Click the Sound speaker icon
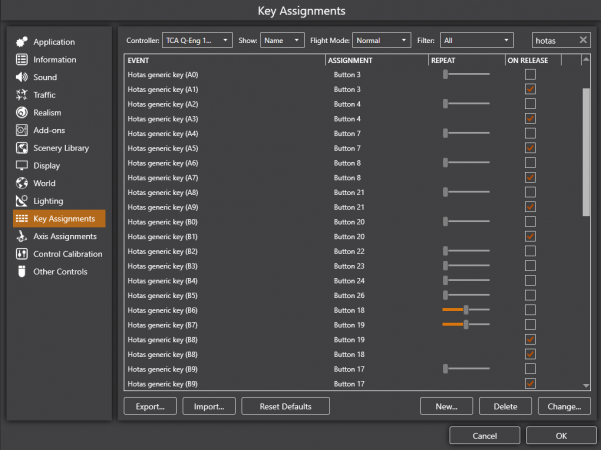Viewport: 601px width, 450px height. point(22,77)
